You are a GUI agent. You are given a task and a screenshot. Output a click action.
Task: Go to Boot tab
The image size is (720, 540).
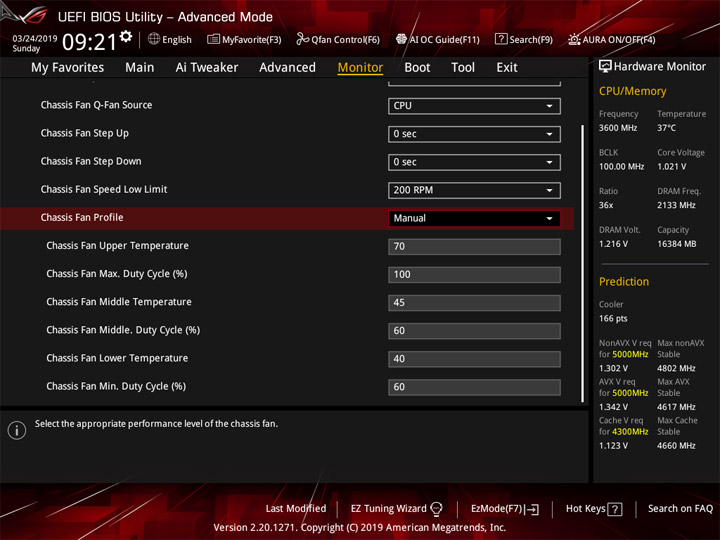(x=417, y=68)
